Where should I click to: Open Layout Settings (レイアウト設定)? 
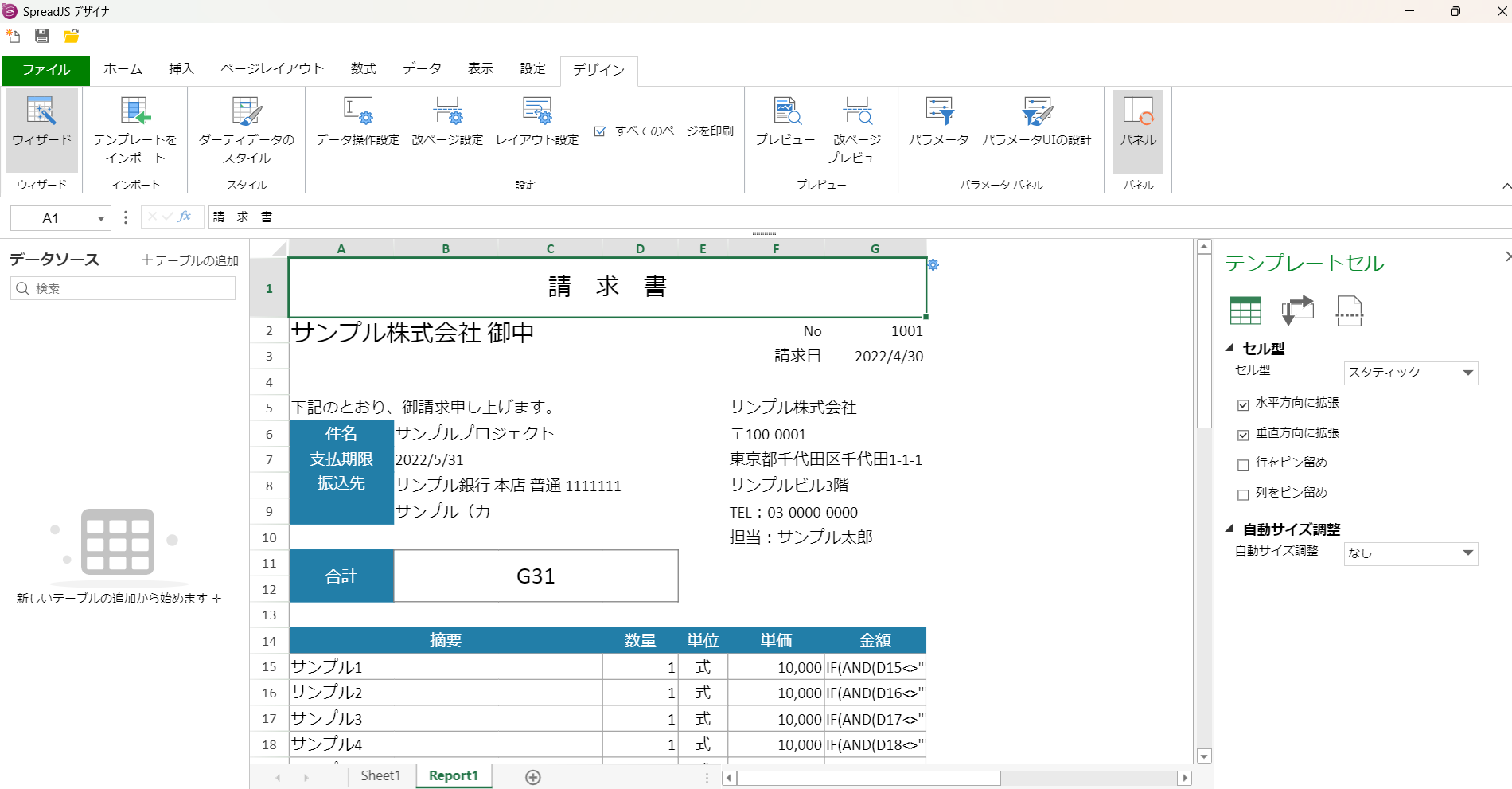537,122
